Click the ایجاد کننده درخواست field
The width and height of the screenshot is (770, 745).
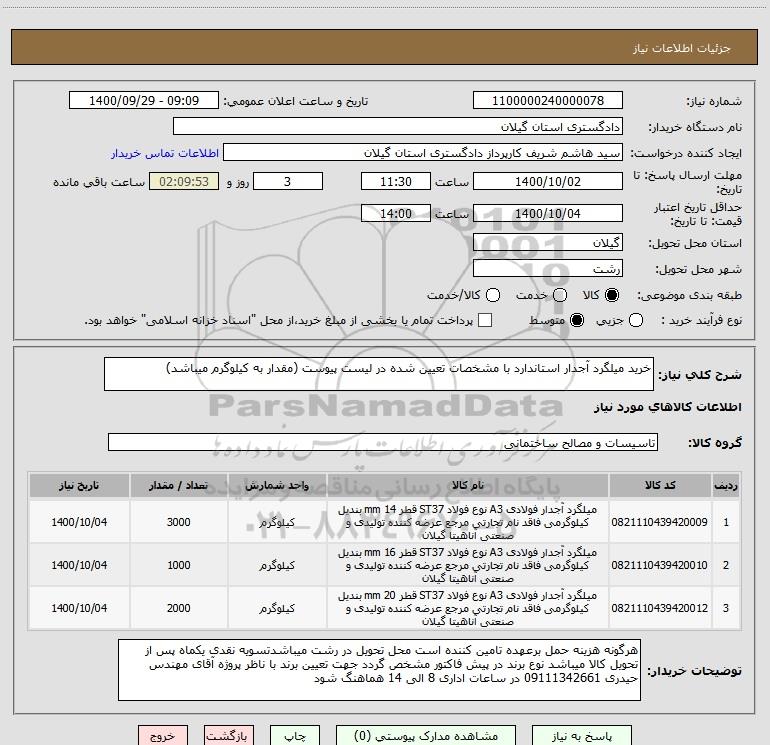[x=423, y=153]
